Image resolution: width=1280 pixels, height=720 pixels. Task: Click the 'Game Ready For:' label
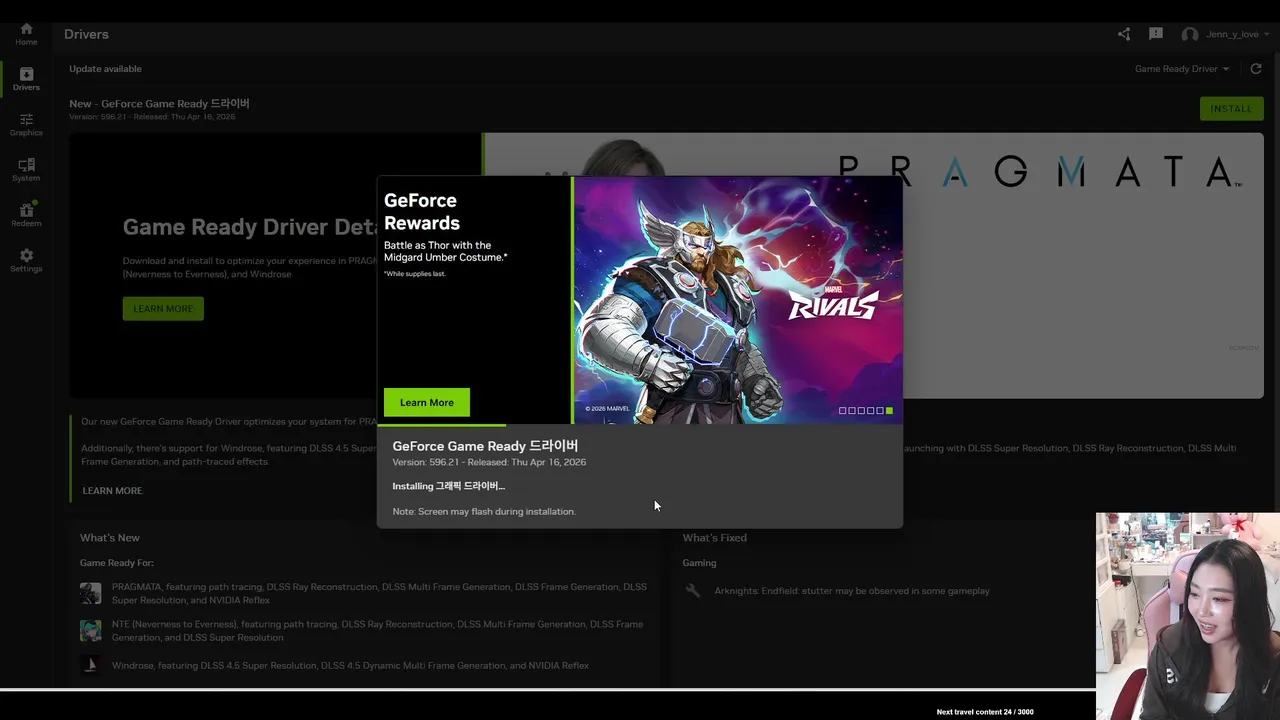(x=117, y=563)
